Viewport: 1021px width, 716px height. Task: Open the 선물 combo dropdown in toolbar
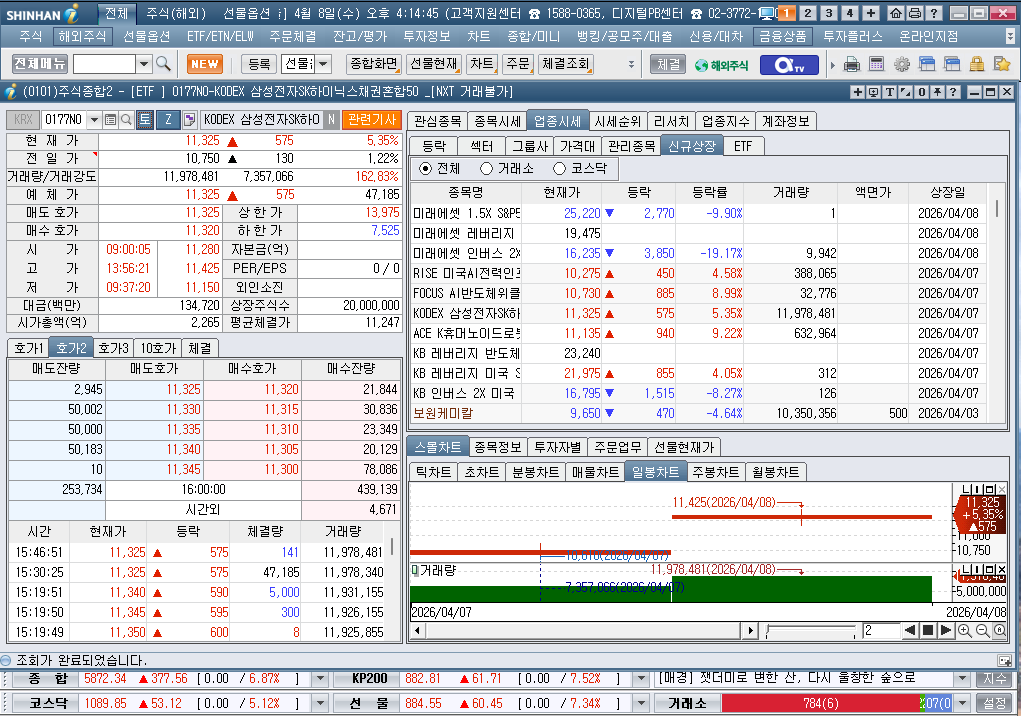click(x=323, y=64)
